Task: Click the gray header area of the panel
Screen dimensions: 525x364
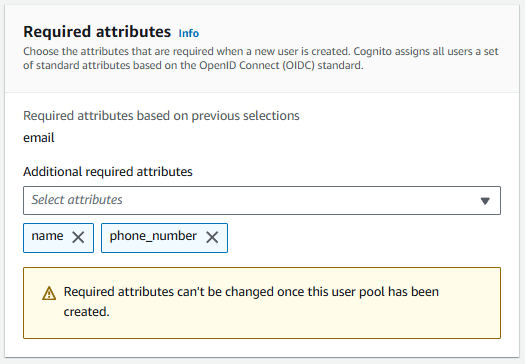Action: (262, 49)
